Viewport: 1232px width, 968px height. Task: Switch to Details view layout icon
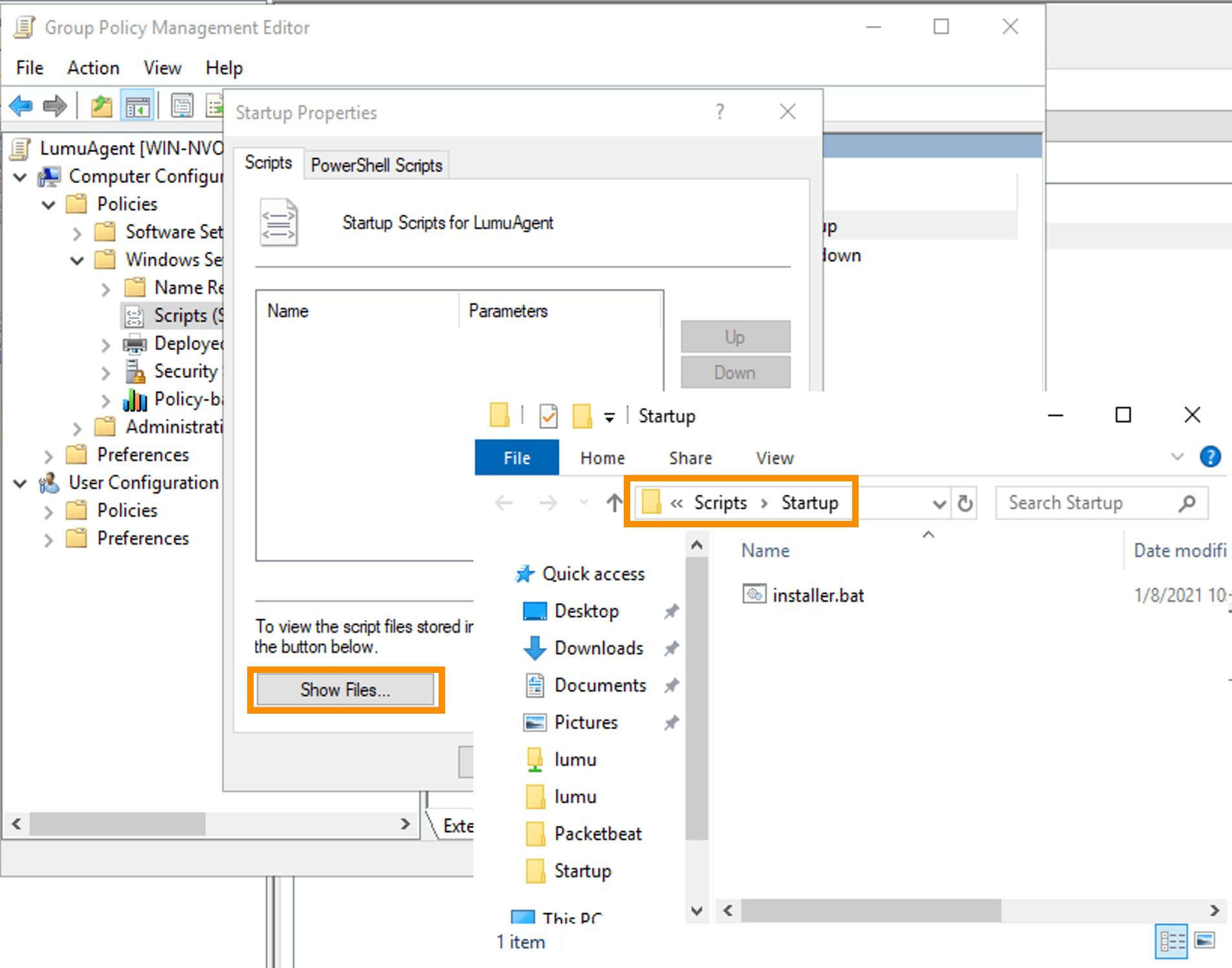pos(1171,941)
